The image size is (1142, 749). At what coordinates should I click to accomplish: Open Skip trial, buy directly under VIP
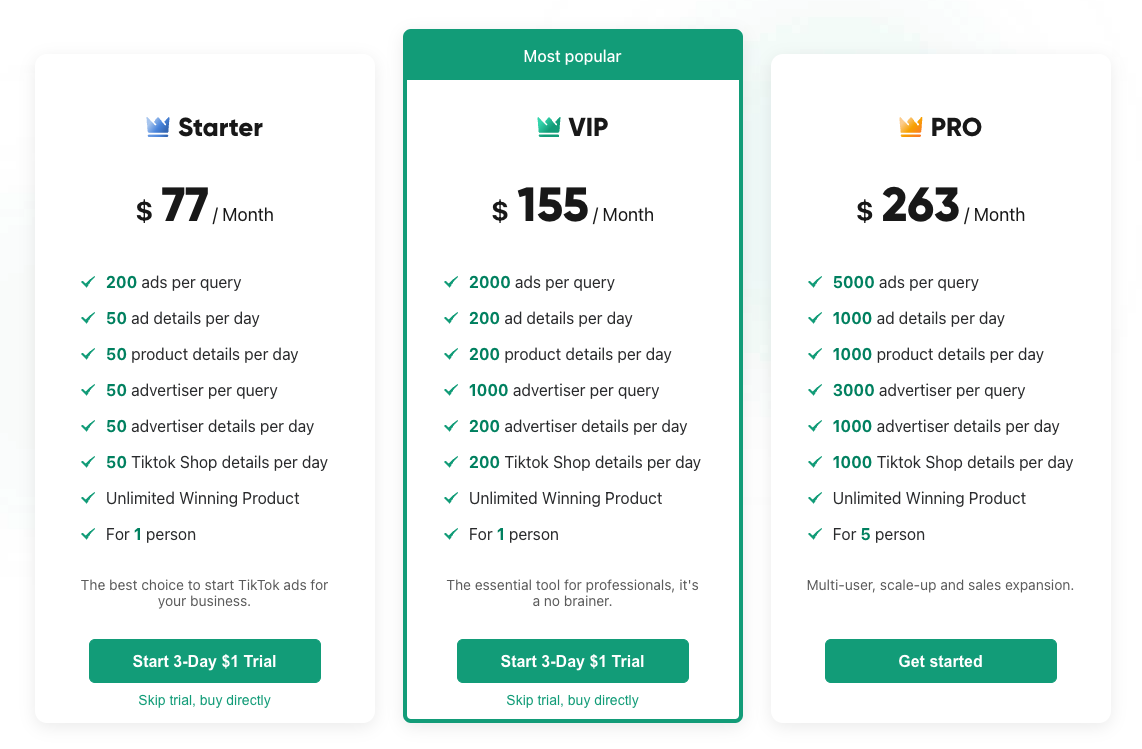coord(572,700)
